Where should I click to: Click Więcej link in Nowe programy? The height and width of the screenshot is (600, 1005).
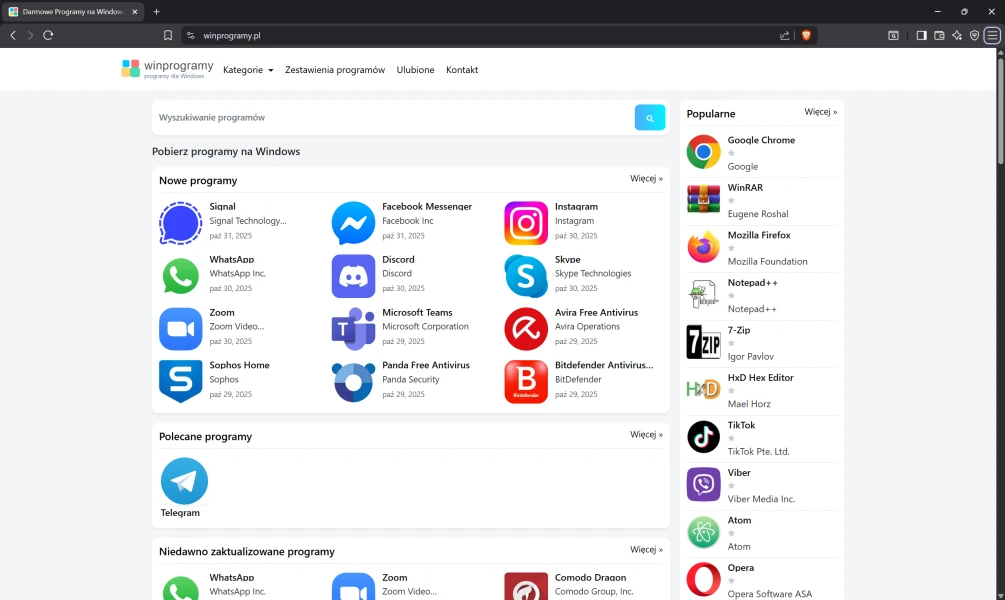click(x=646, y=179)
